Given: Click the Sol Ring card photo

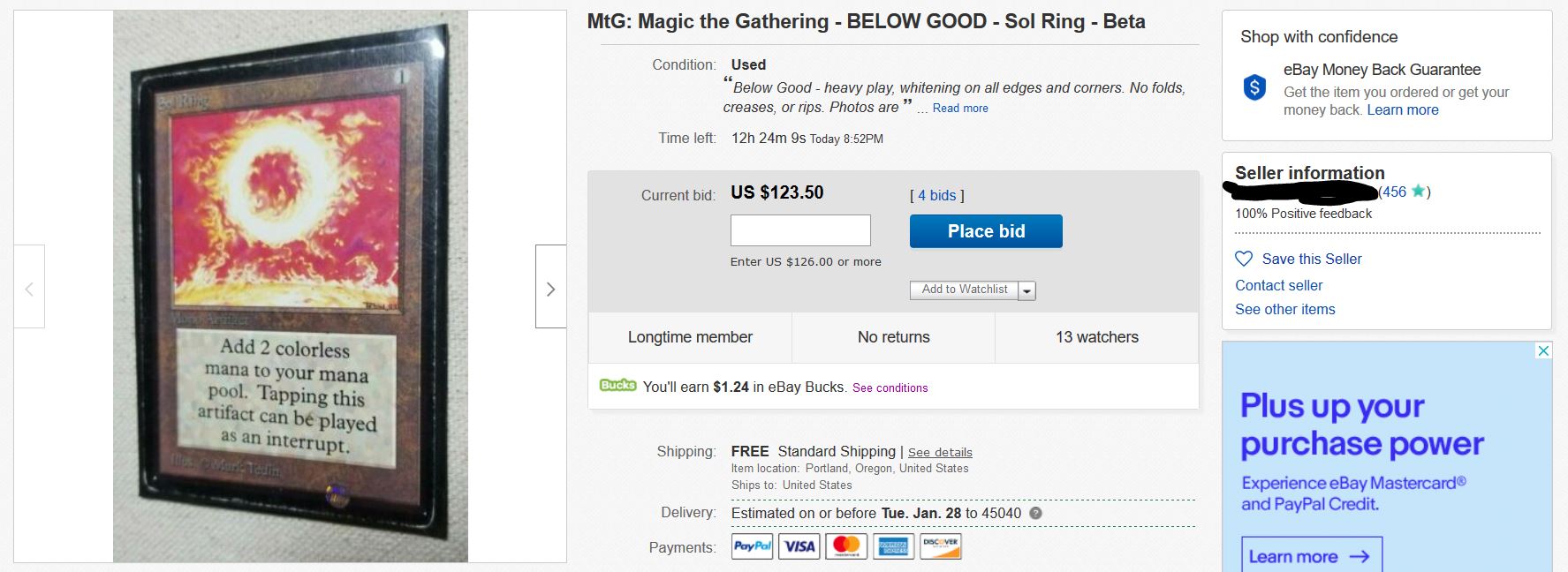Looking at the screenshot, I should 290,286.
